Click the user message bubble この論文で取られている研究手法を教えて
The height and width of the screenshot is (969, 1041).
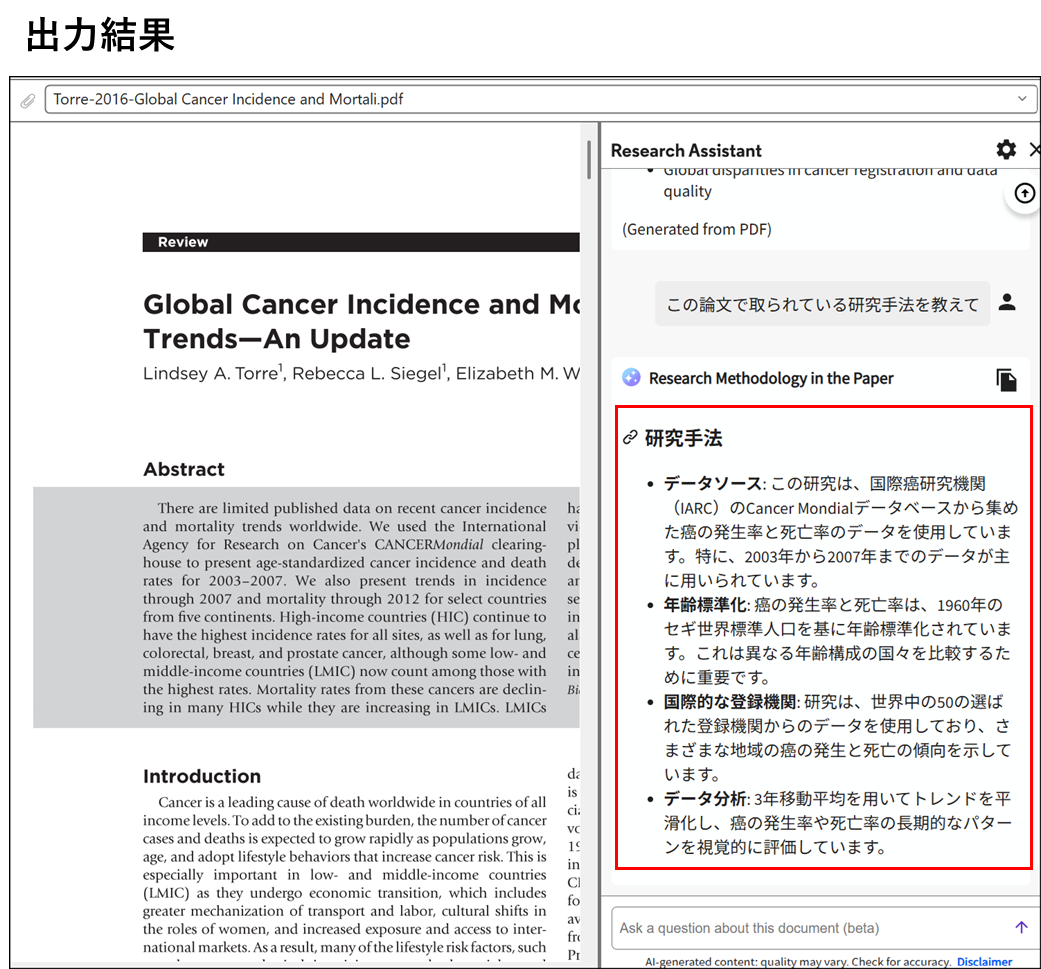pyautogui.click(x=822, y=304)
